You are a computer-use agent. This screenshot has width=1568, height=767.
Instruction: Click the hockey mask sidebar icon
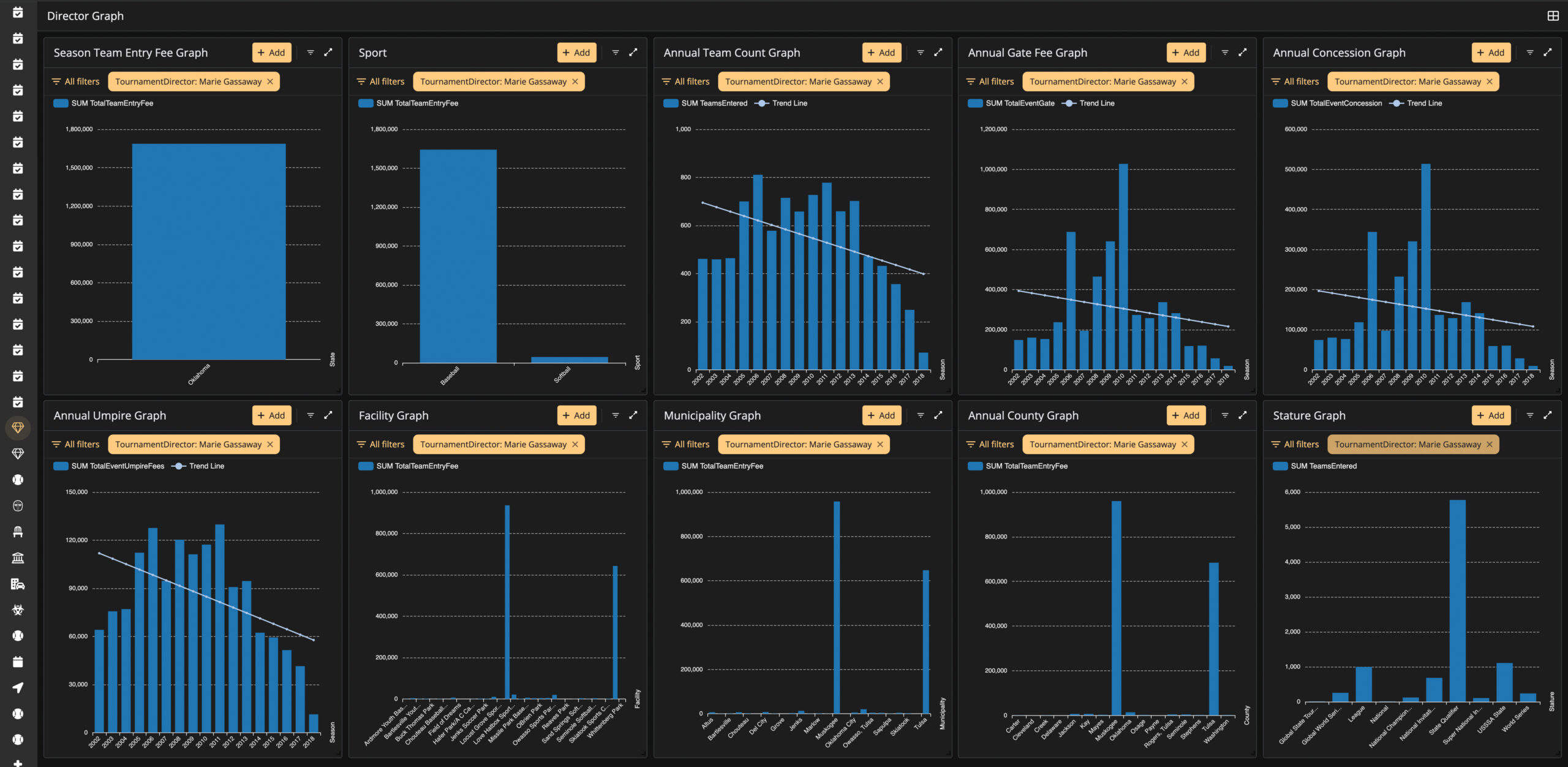(x=18, y=505)
